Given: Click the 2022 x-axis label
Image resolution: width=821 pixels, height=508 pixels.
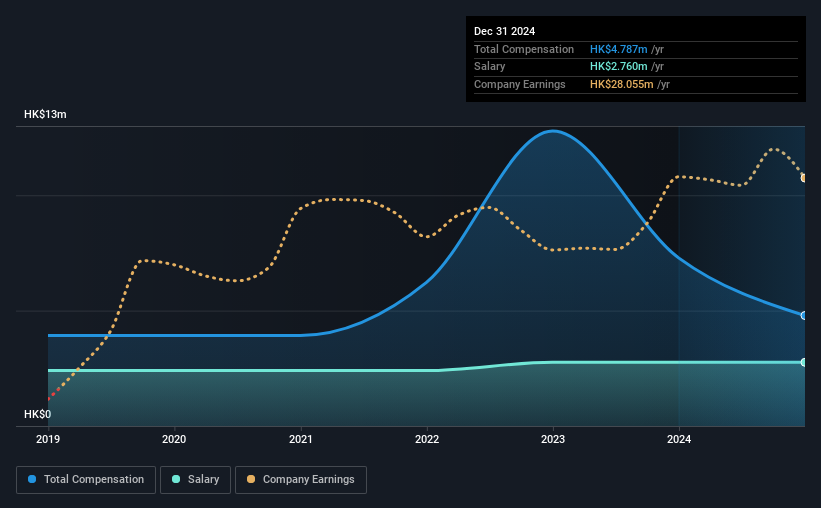Looking at the screenshot, I should pos(427,439).
